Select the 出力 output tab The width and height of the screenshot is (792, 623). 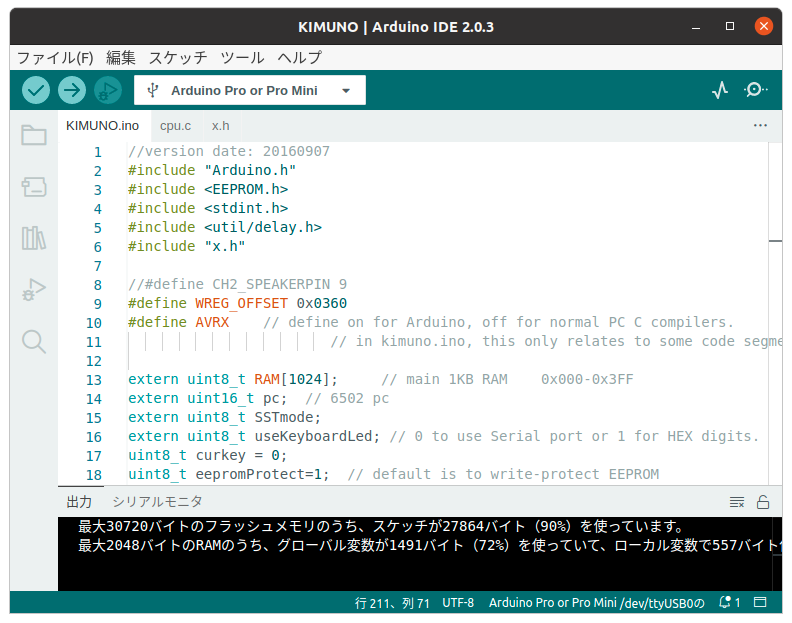(x=79, y=502)
